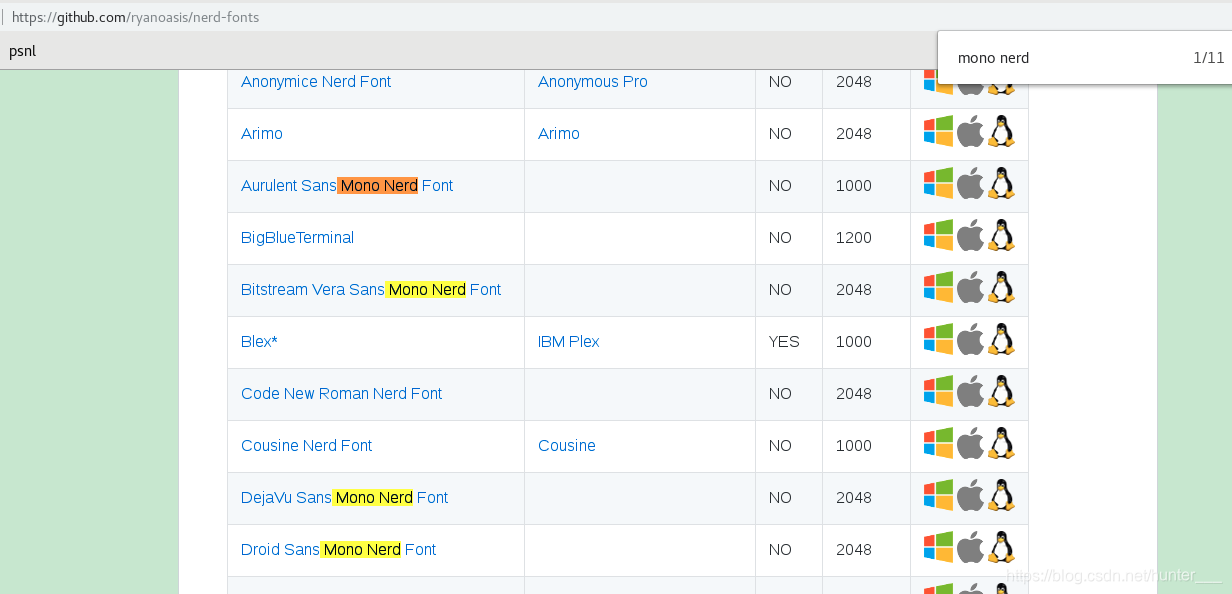Open the Blex* font link
Image resolution: width=1232 pixels, height=594 pixels.
coord(259,342)
